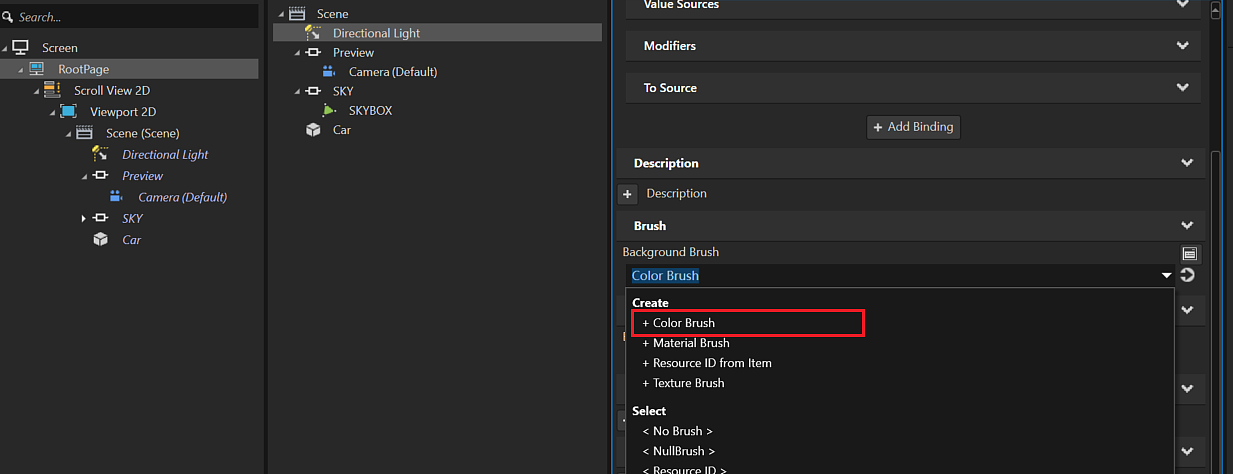
Task: Select RootPage in the project tree
Action: [84, 69]
